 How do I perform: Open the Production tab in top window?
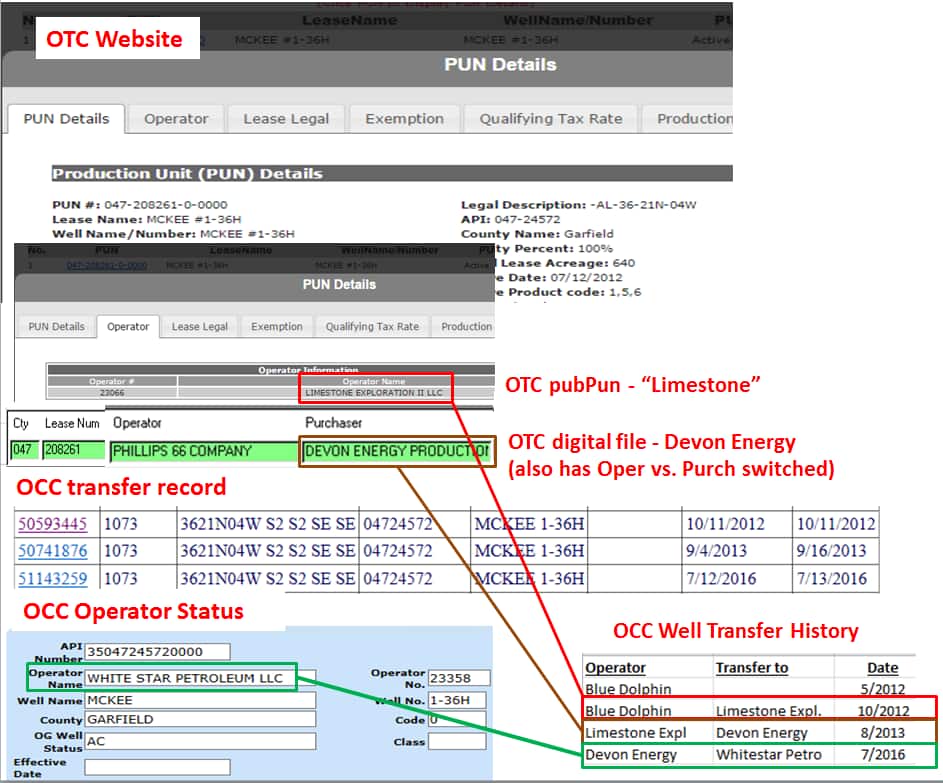tap(689, 118)
